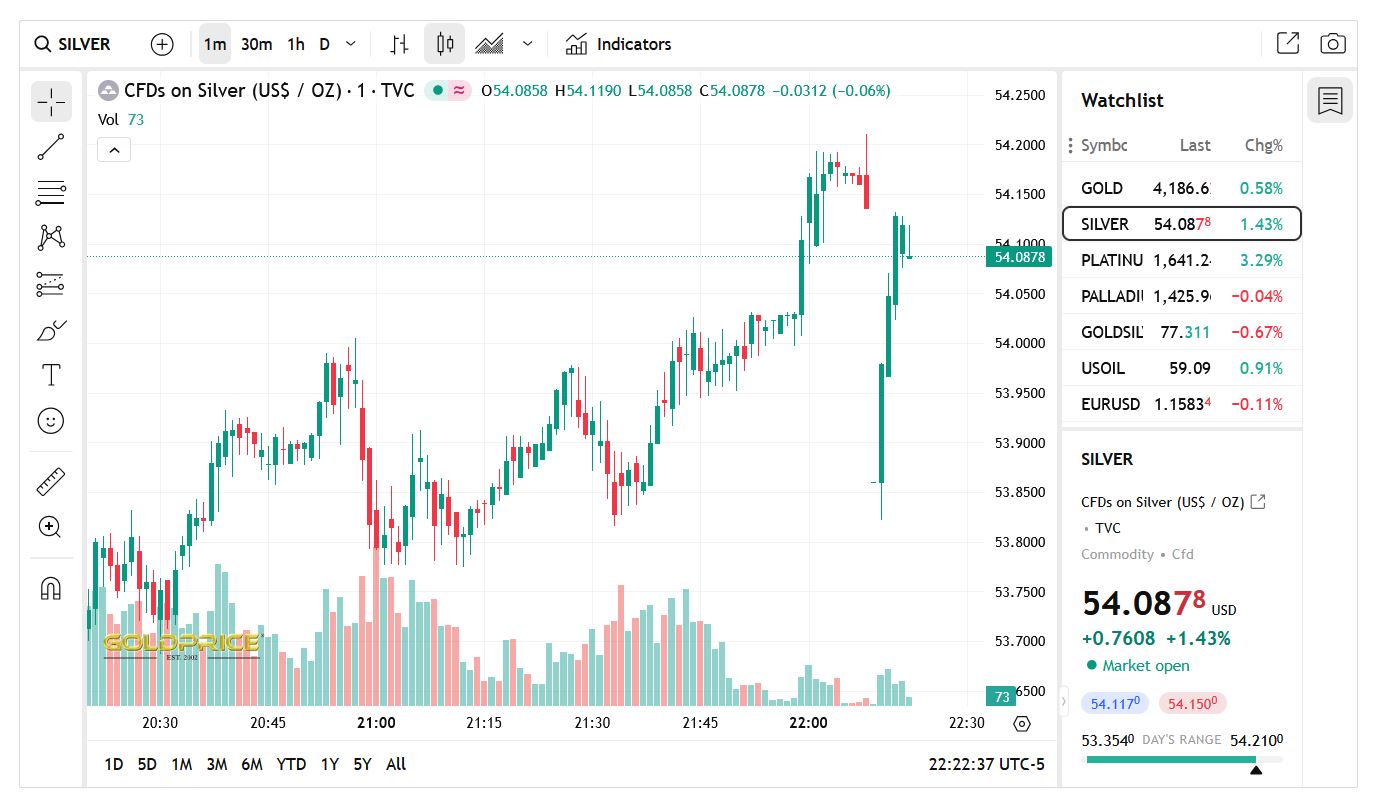Open the emoji stickers tool

pos(51,420)
